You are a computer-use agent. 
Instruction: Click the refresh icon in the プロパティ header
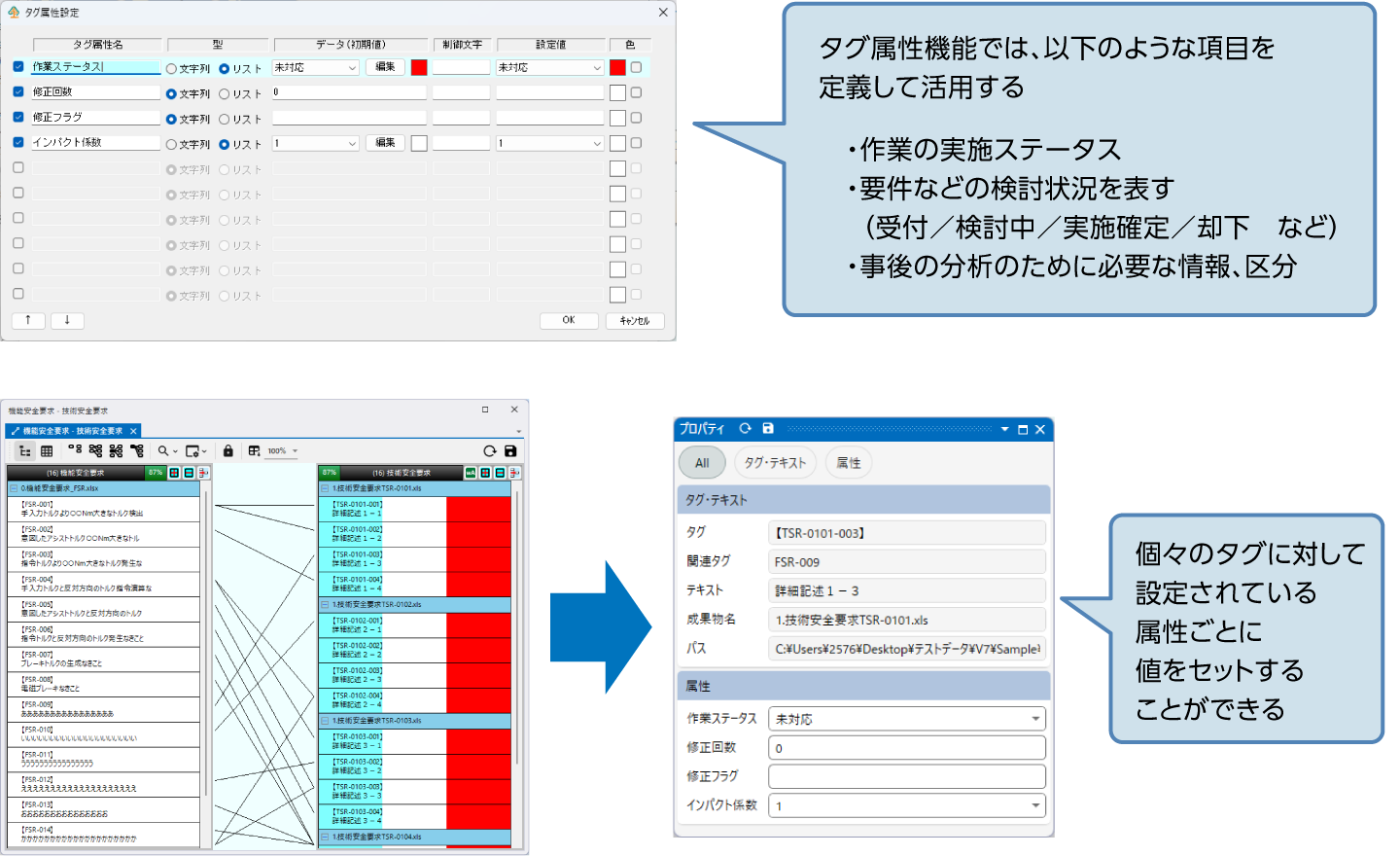[746, 429]
